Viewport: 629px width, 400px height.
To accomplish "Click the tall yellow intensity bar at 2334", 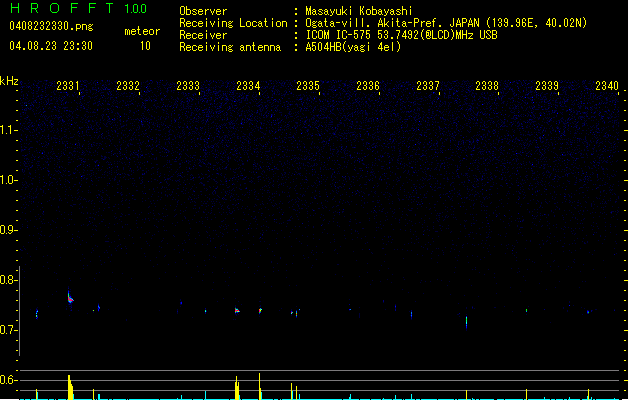I will pyautogui.click(x=260, y=386).
